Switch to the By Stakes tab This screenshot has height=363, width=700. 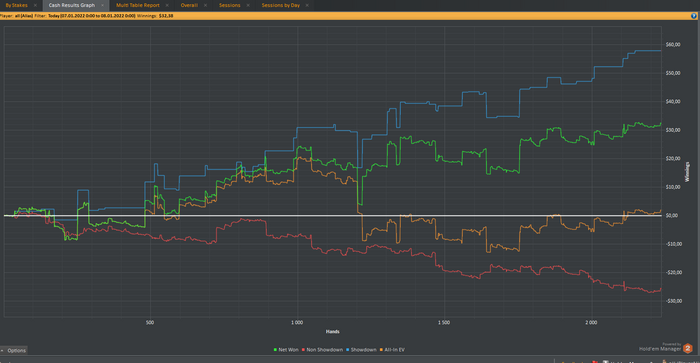click(16, 5)
